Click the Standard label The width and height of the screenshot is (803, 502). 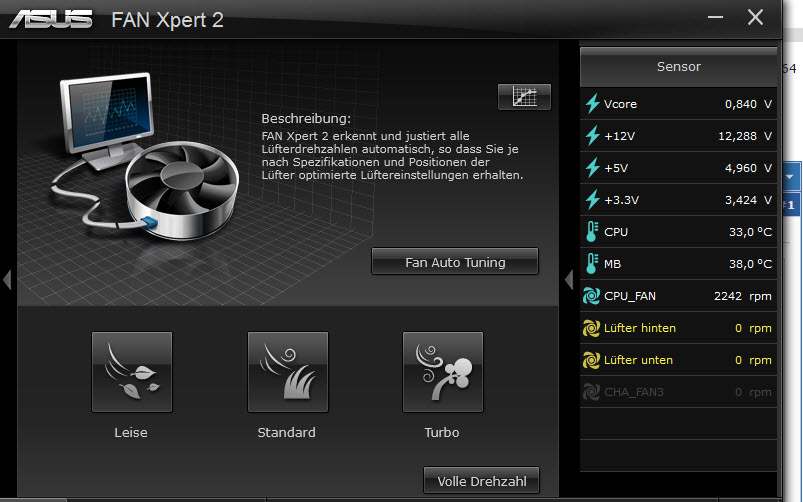[x=286, y=432]
